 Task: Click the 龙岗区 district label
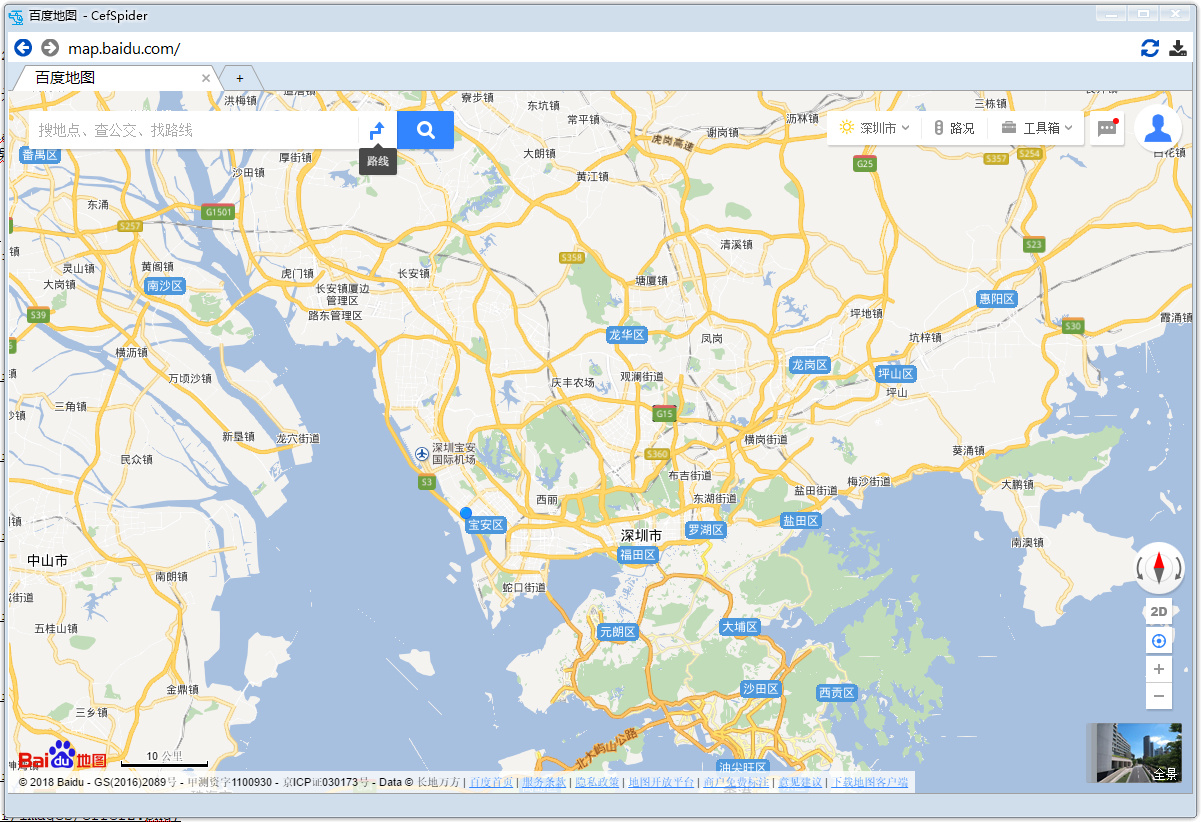pyautogui.click(x=810, y=365)
